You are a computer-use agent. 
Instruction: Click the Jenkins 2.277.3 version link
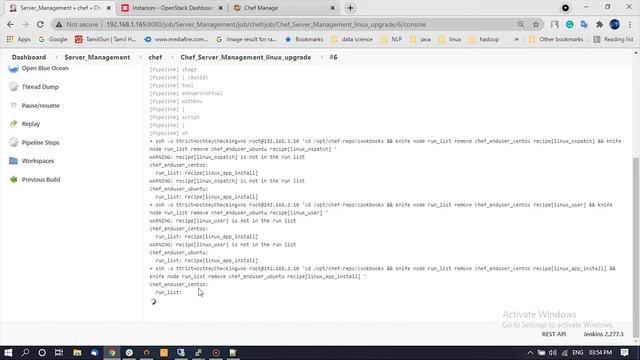[x=603, y=334]
